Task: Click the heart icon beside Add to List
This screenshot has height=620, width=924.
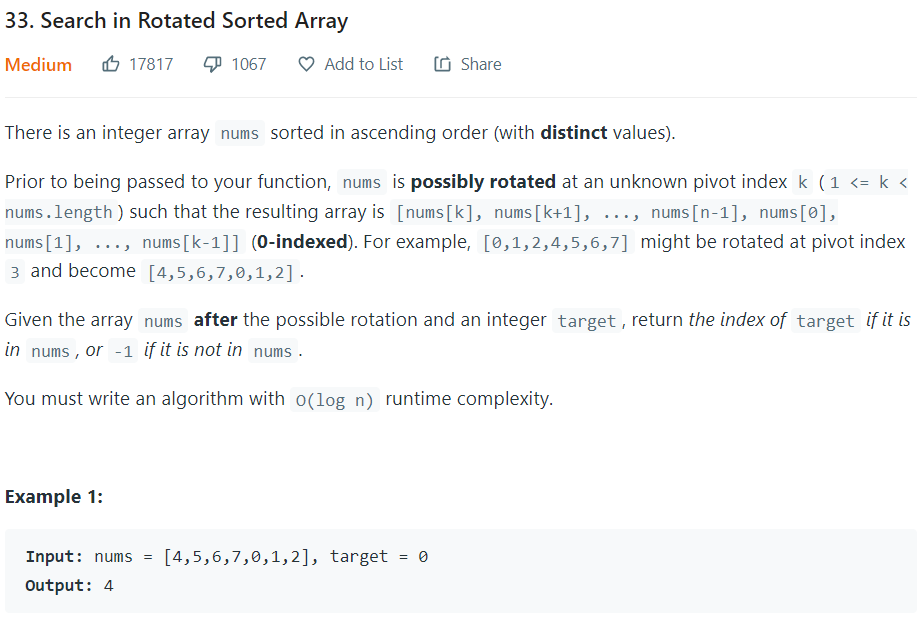Action: point(307,64)
